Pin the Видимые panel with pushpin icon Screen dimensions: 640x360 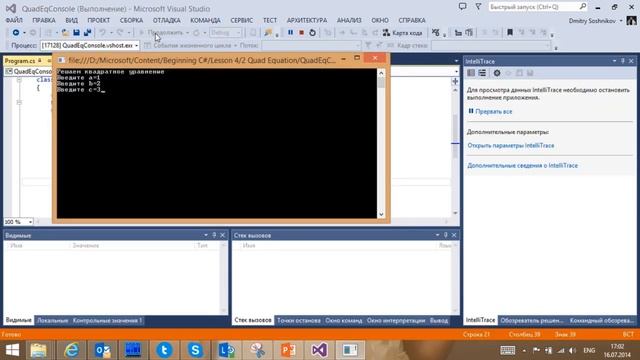214,235
